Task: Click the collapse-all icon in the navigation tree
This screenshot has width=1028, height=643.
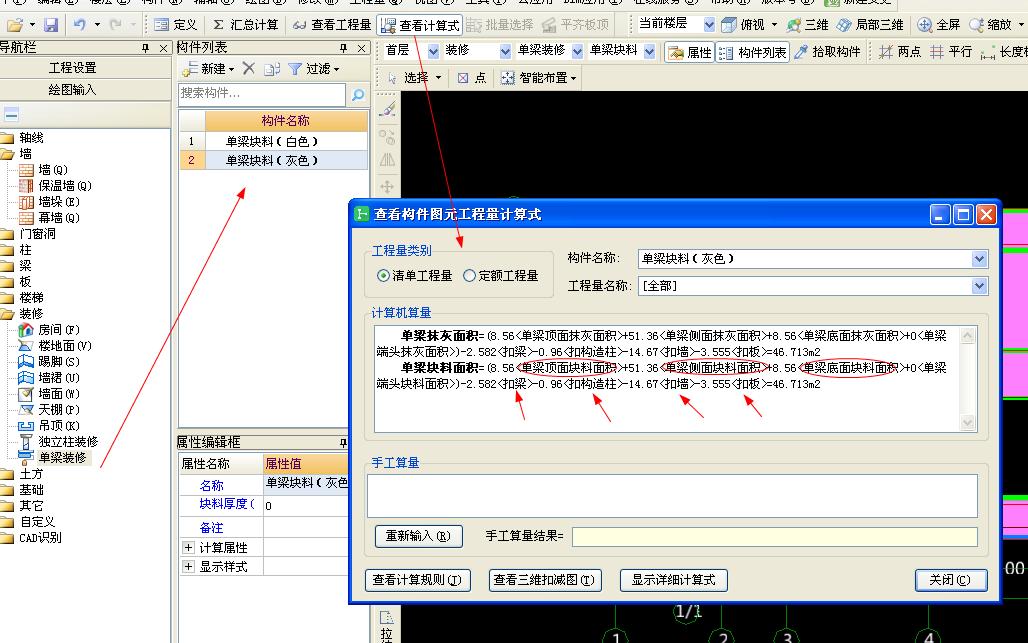Action: (11, 115)
